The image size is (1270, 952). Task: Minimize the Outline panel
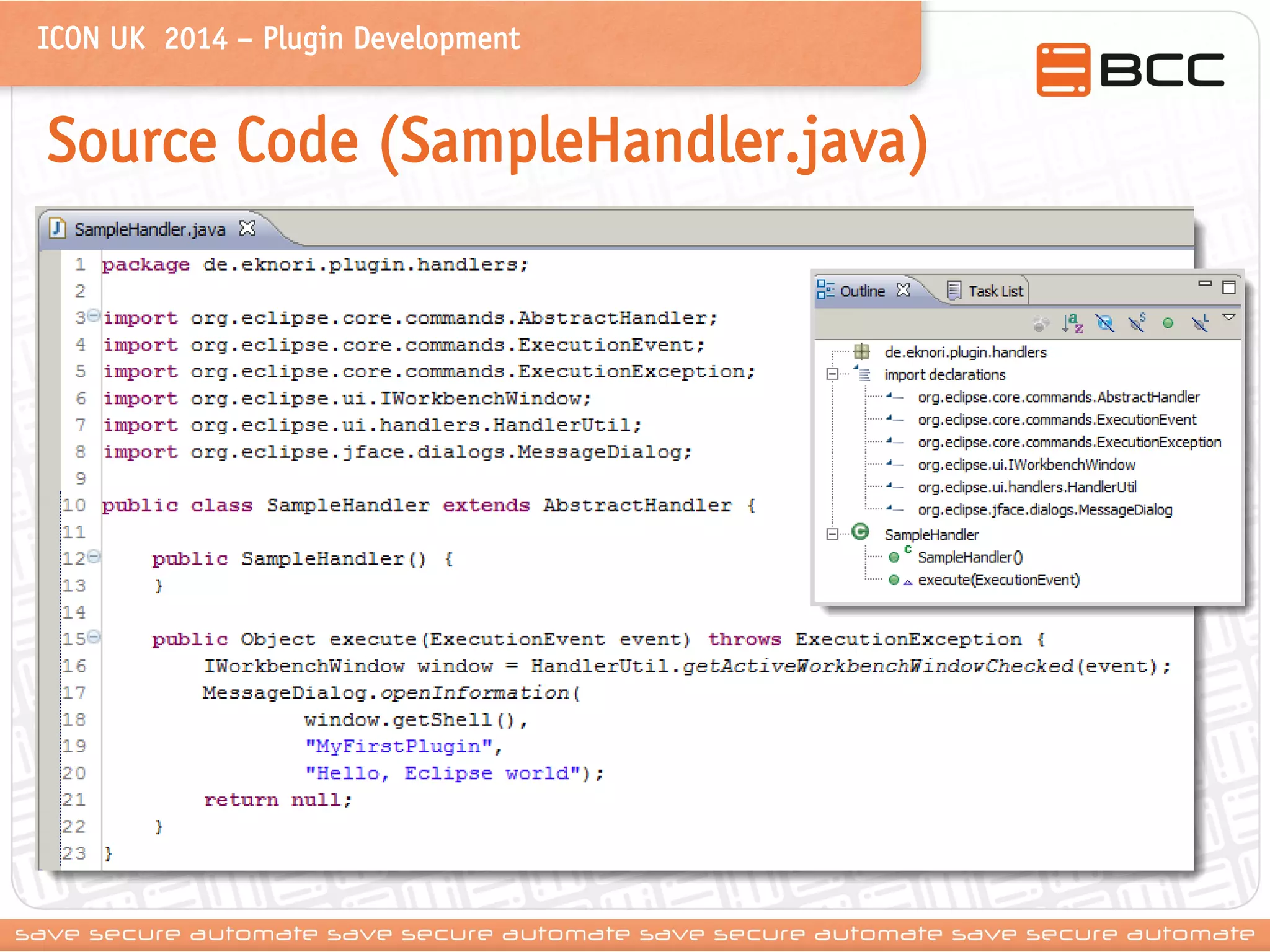coord(1204,284)
